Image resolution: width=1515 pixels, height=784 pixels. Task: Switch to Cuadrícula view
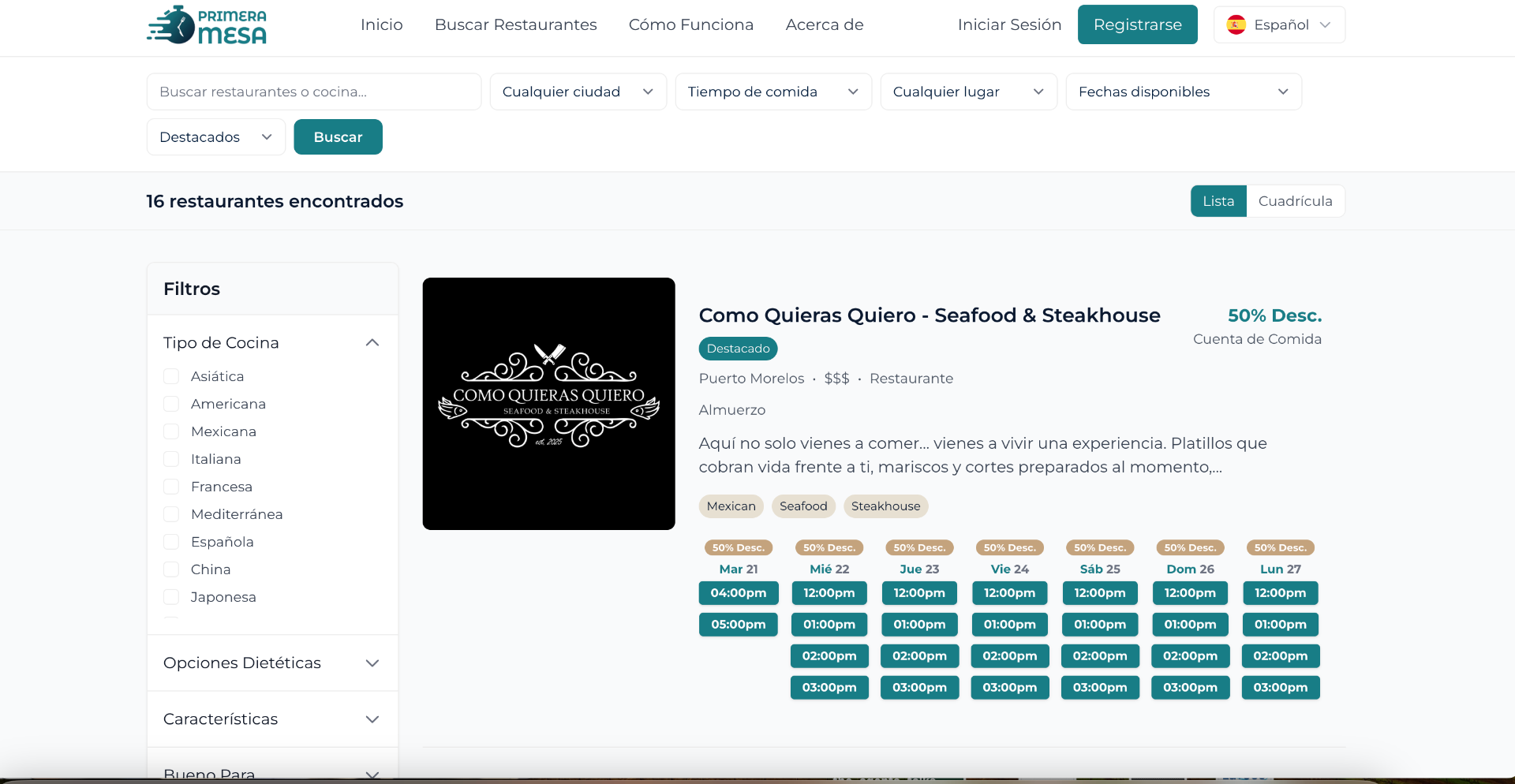tap(1294, 200)
